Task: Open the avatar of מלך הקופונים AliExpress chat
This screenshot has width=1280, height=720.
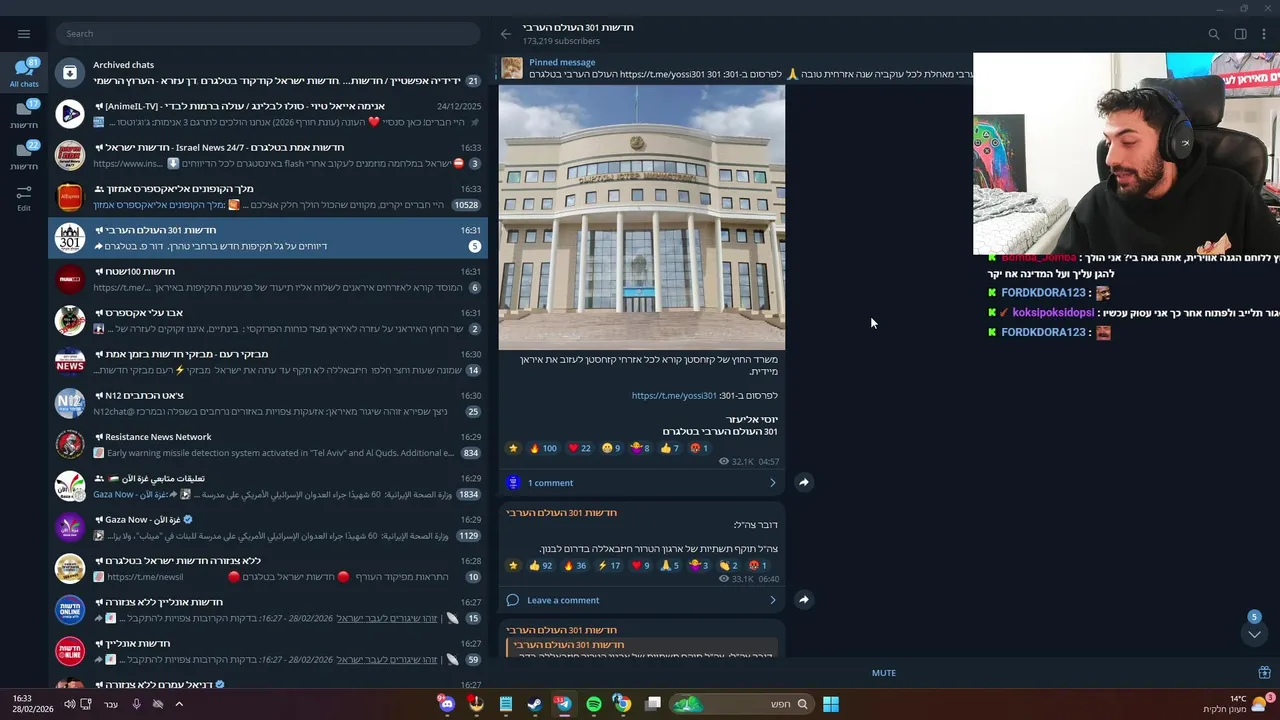Action: click(70, 196)
